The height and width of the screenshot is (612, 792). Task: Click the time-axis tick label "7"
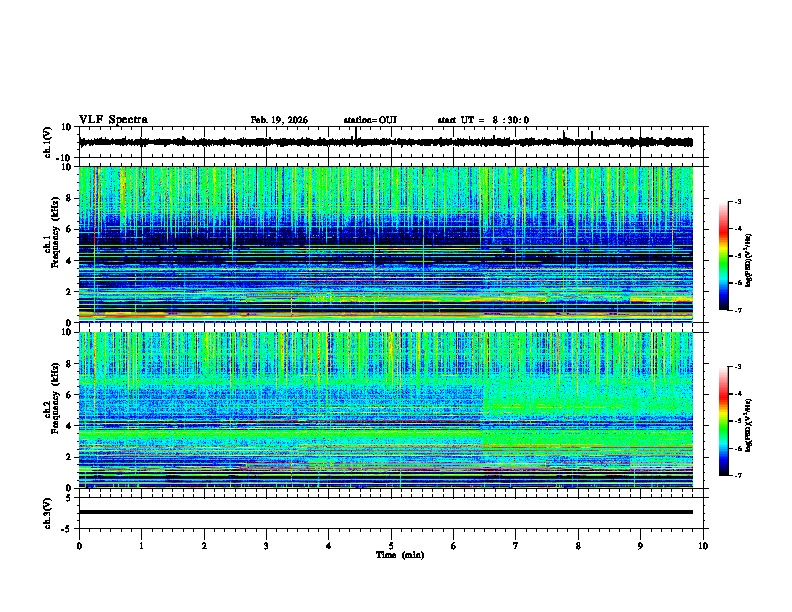516,546
